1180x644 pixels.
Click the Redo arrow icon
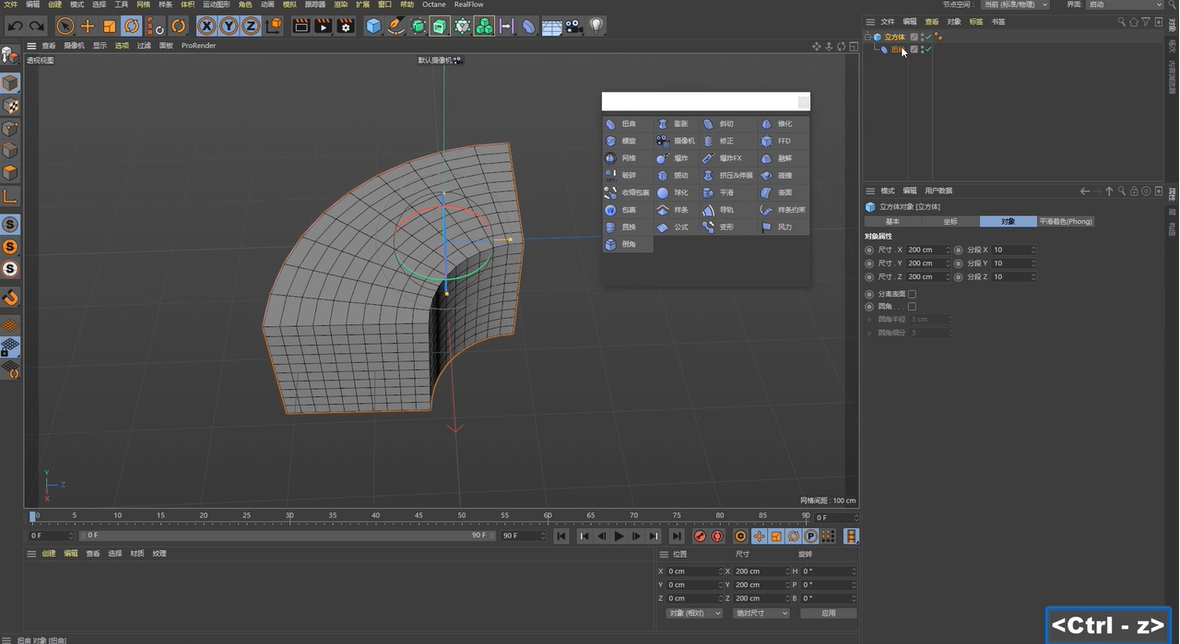(x=36, y=26)
